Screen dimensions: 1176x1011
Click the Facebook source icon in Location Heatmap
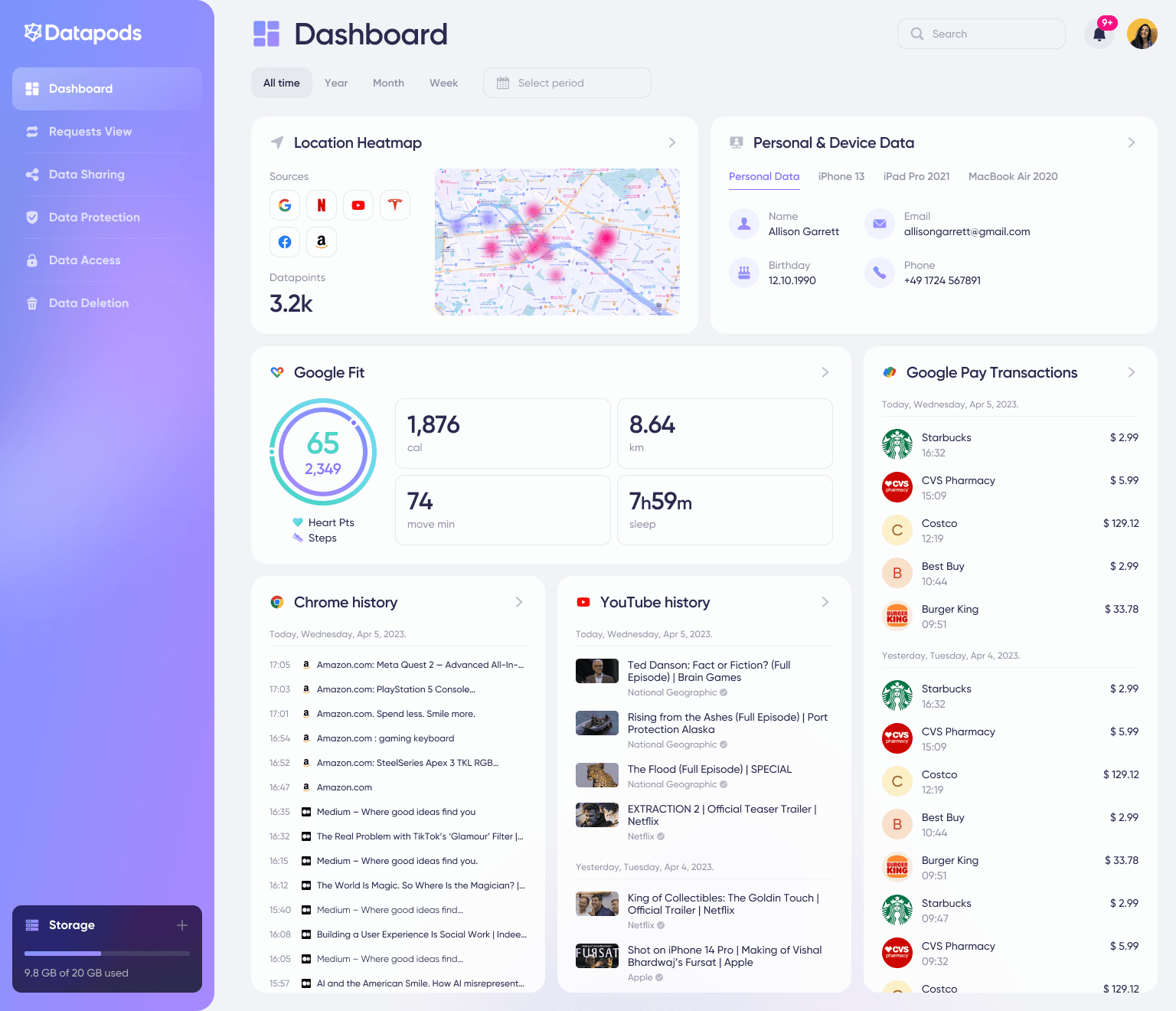pos(284,241)
